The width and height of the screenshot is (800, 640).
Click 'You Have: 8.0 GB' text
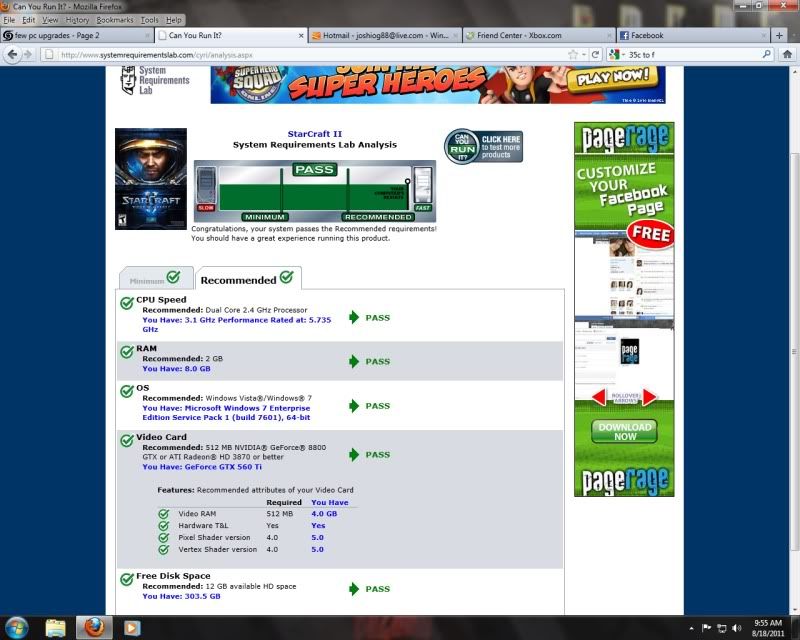tap(177, 368)
